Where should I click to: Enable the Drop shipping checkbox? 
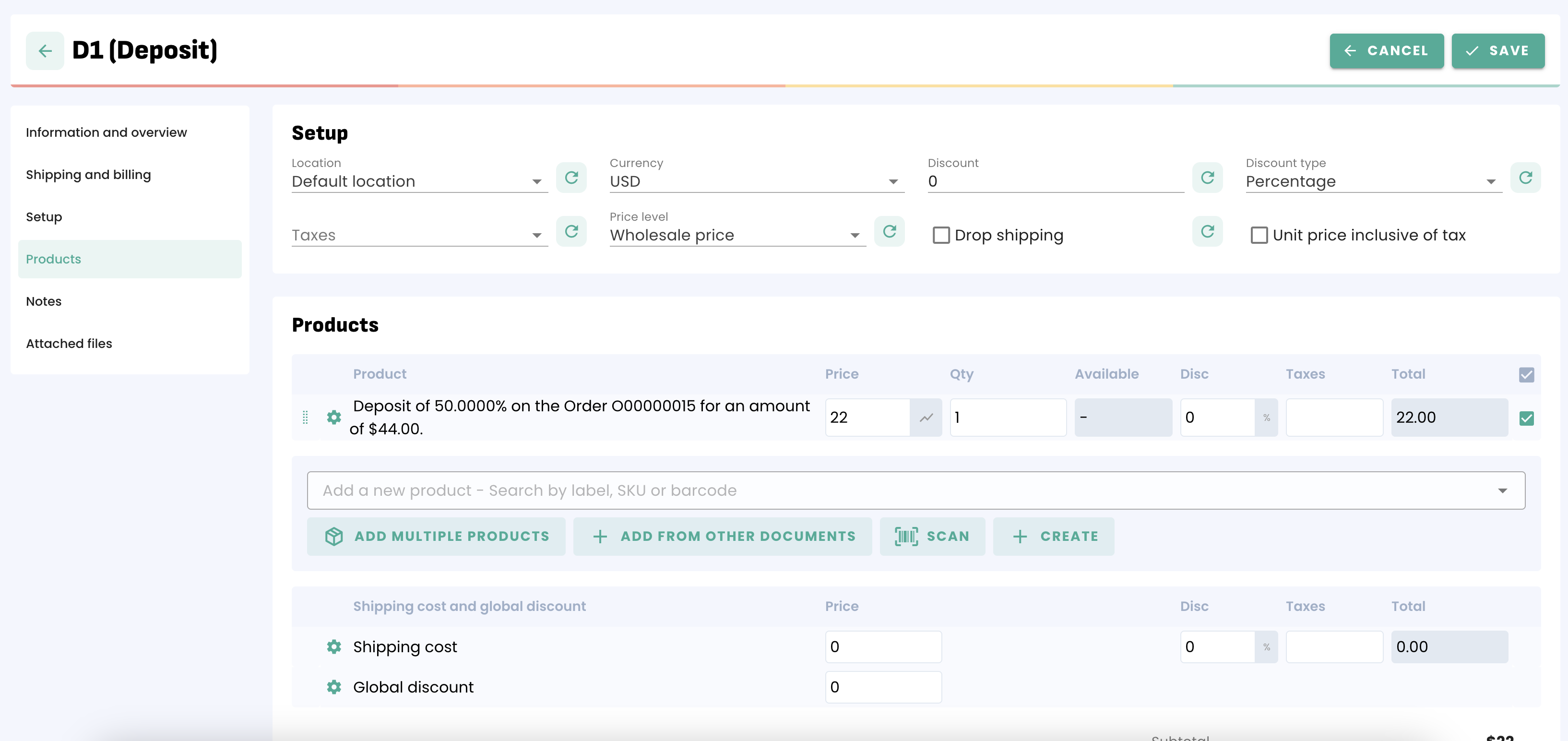(x=941, y=235)
